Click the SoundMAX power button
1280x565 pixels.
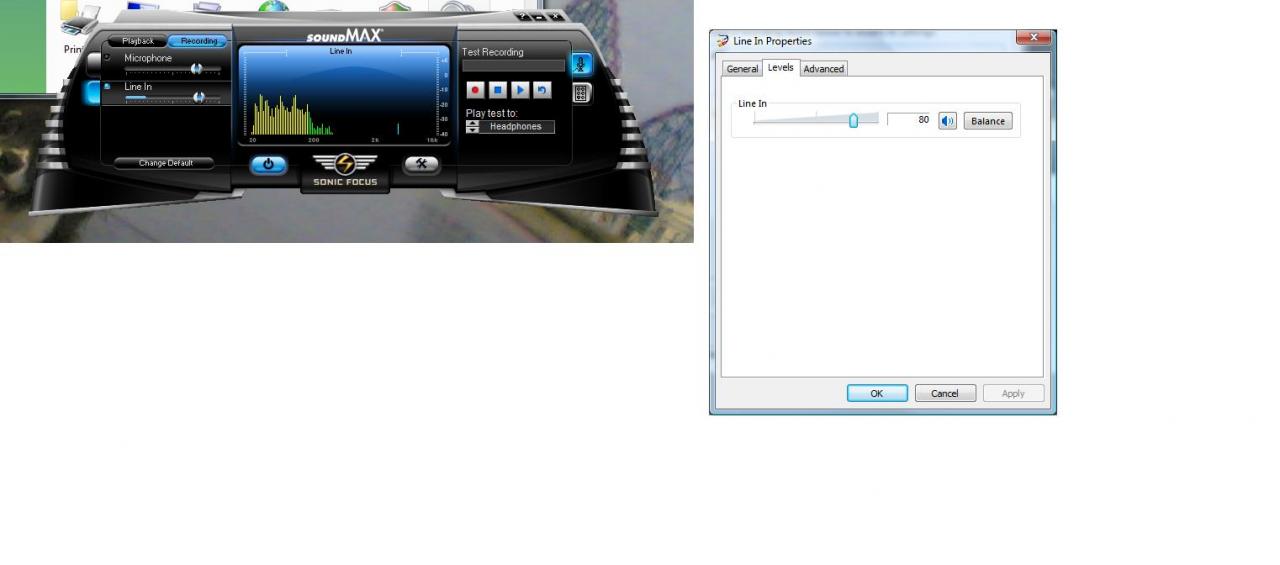pyautogui.click(x=268, y=165)
